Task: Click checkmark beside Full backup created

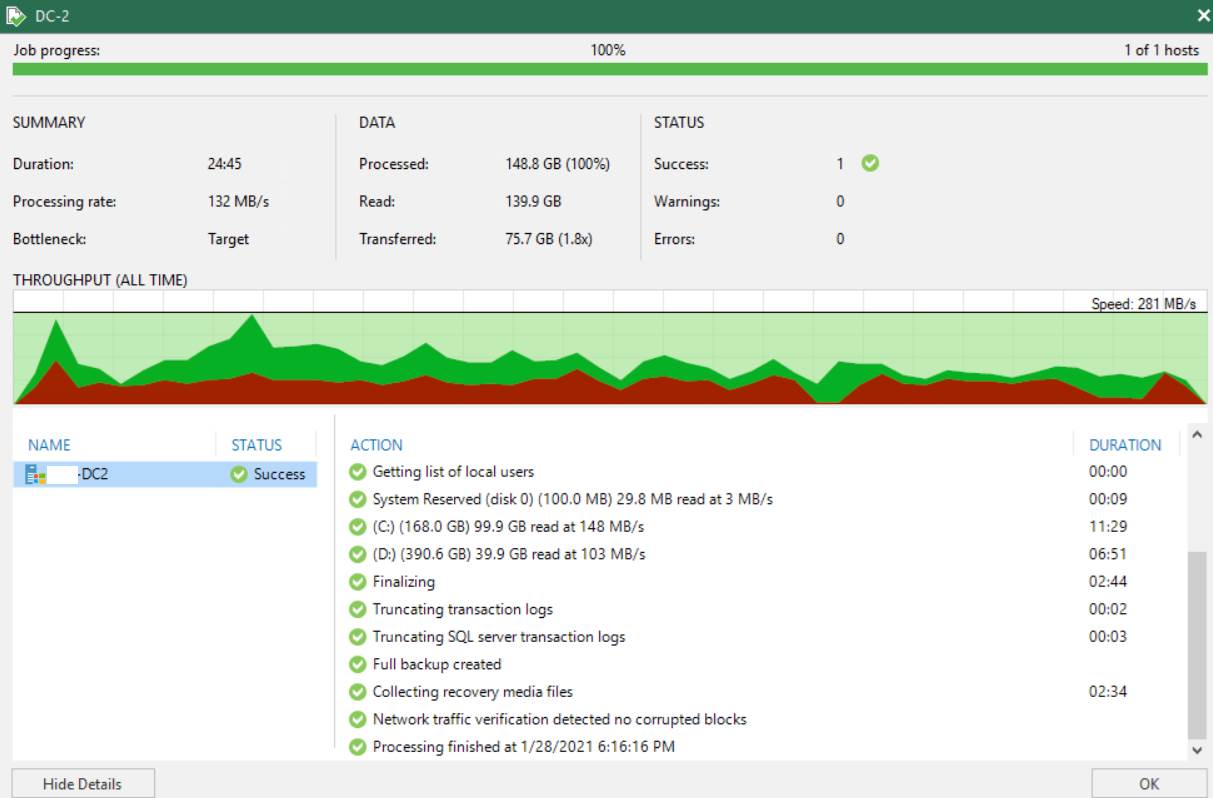Action: 358,664
